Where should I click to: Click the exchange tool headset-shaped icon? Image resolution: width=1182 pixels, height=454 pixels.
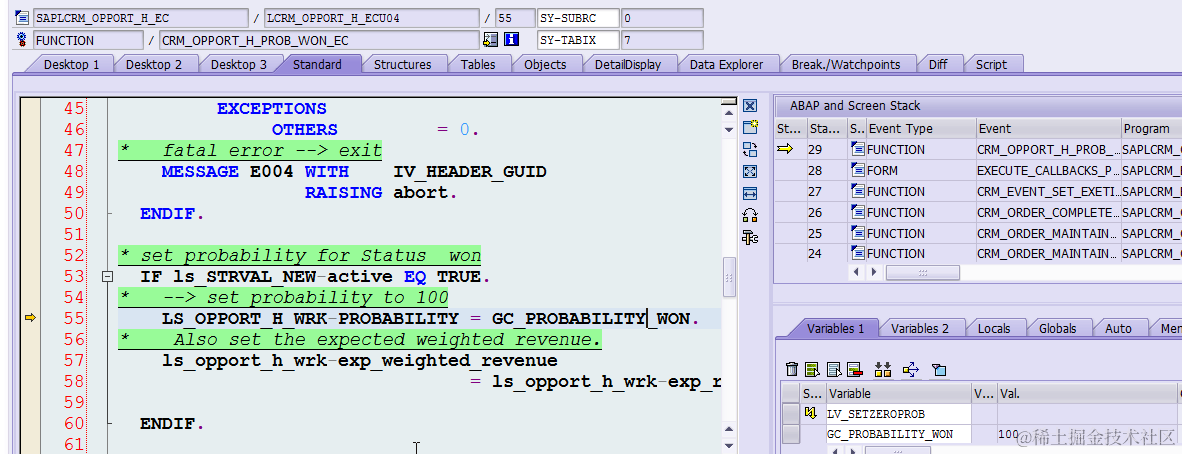(x=749, y=215)
